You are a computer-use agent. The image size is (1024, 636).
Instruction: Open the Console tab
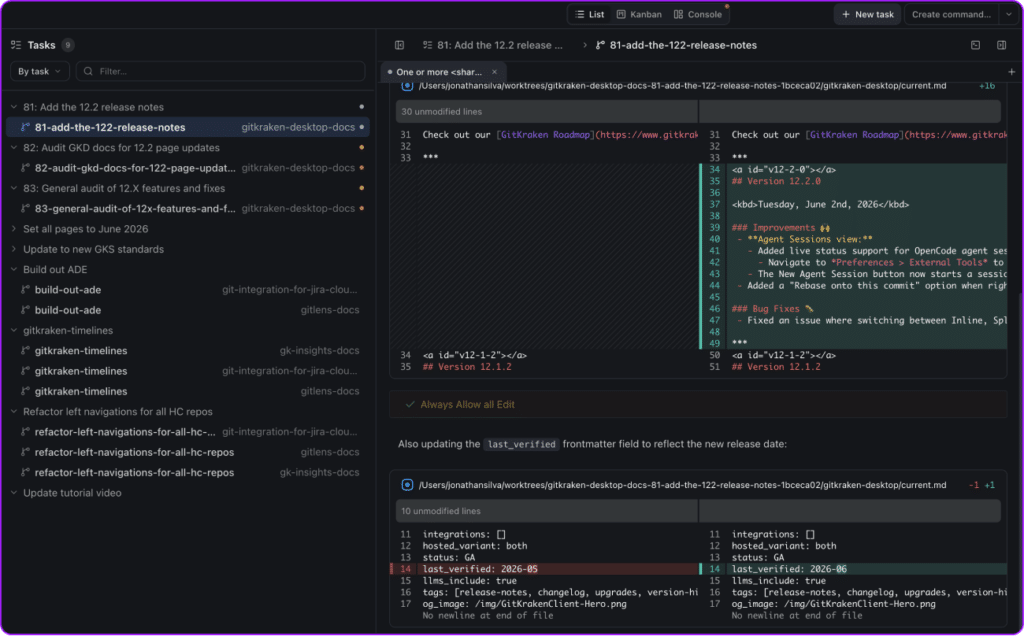[x=698, y=14]
